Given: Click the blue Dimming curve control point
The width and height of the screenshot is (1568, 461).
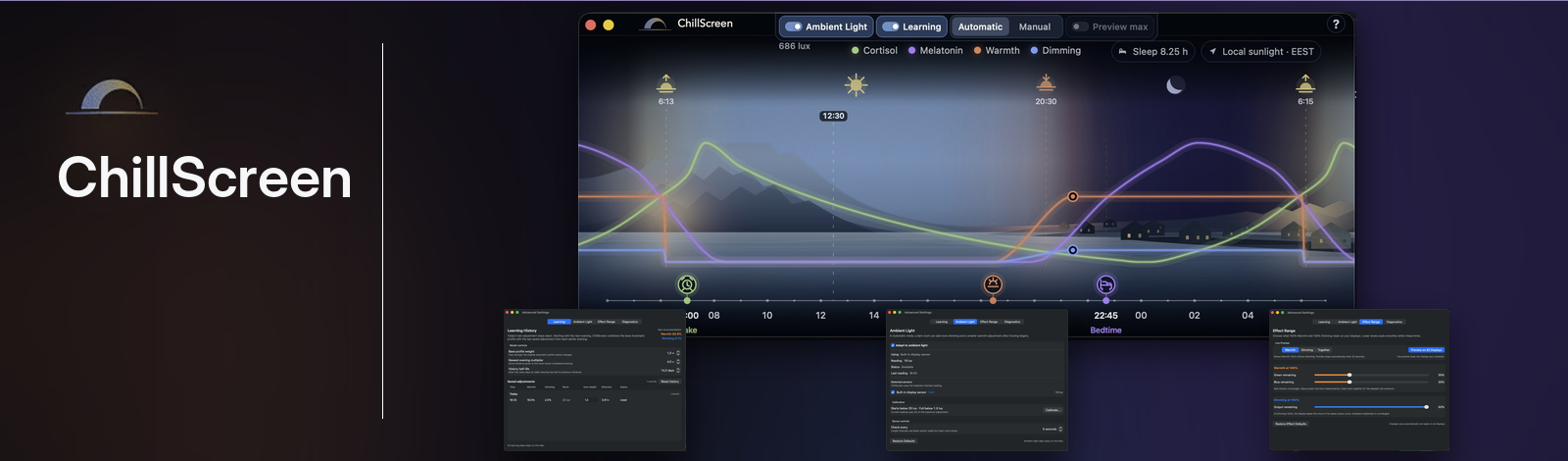Looking at the screenshot, I should coord(1073,250).
